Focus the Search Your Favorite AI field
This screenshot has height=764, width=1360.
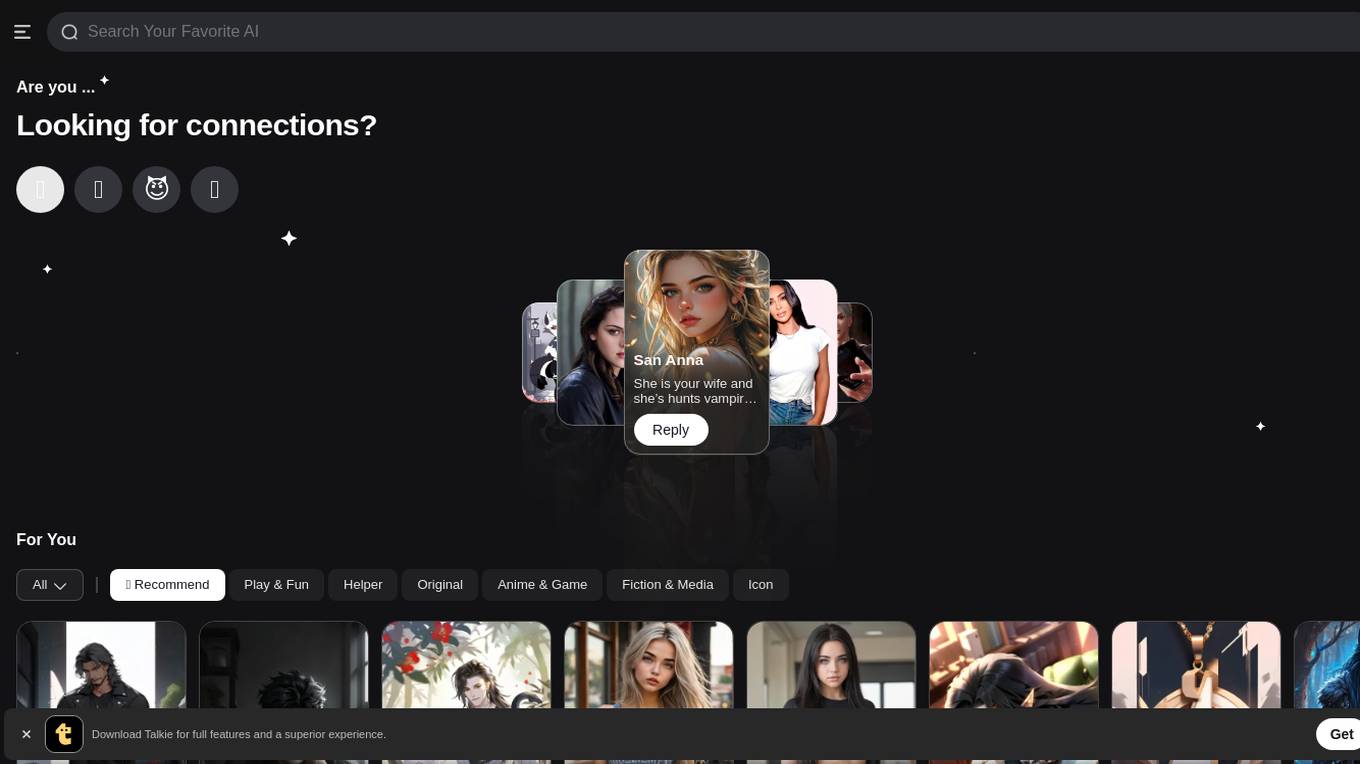[x=703, y=32]
